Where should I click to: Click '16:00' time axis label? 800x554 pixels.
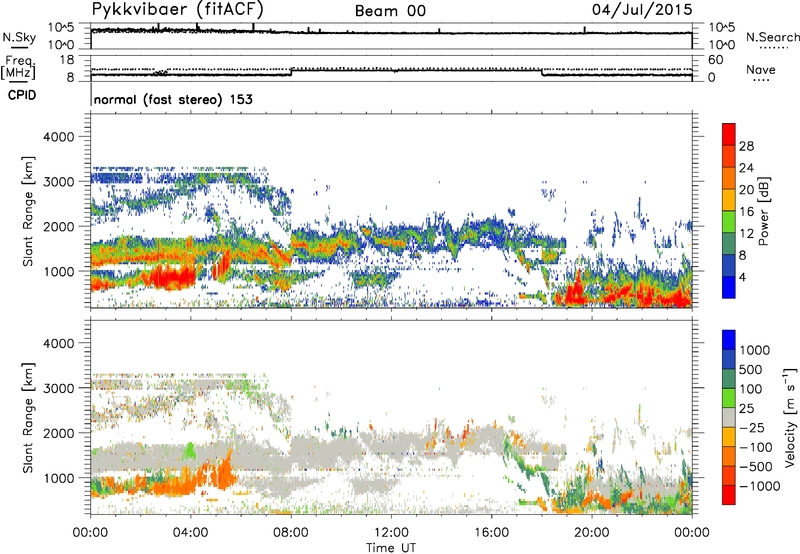(x=491, y=533)
